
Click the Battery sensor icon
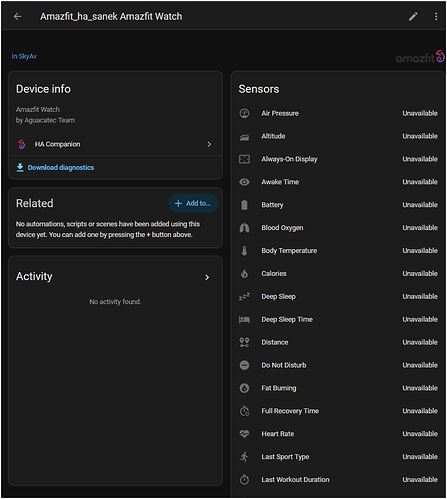244,205
